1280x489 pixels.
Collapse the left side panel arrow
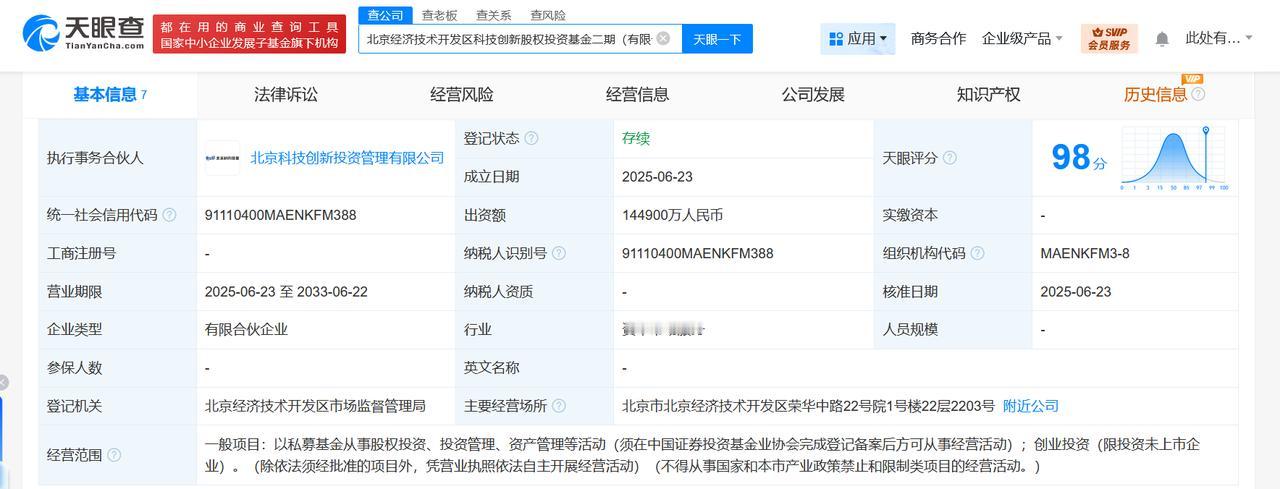click(x=3, y=382)
